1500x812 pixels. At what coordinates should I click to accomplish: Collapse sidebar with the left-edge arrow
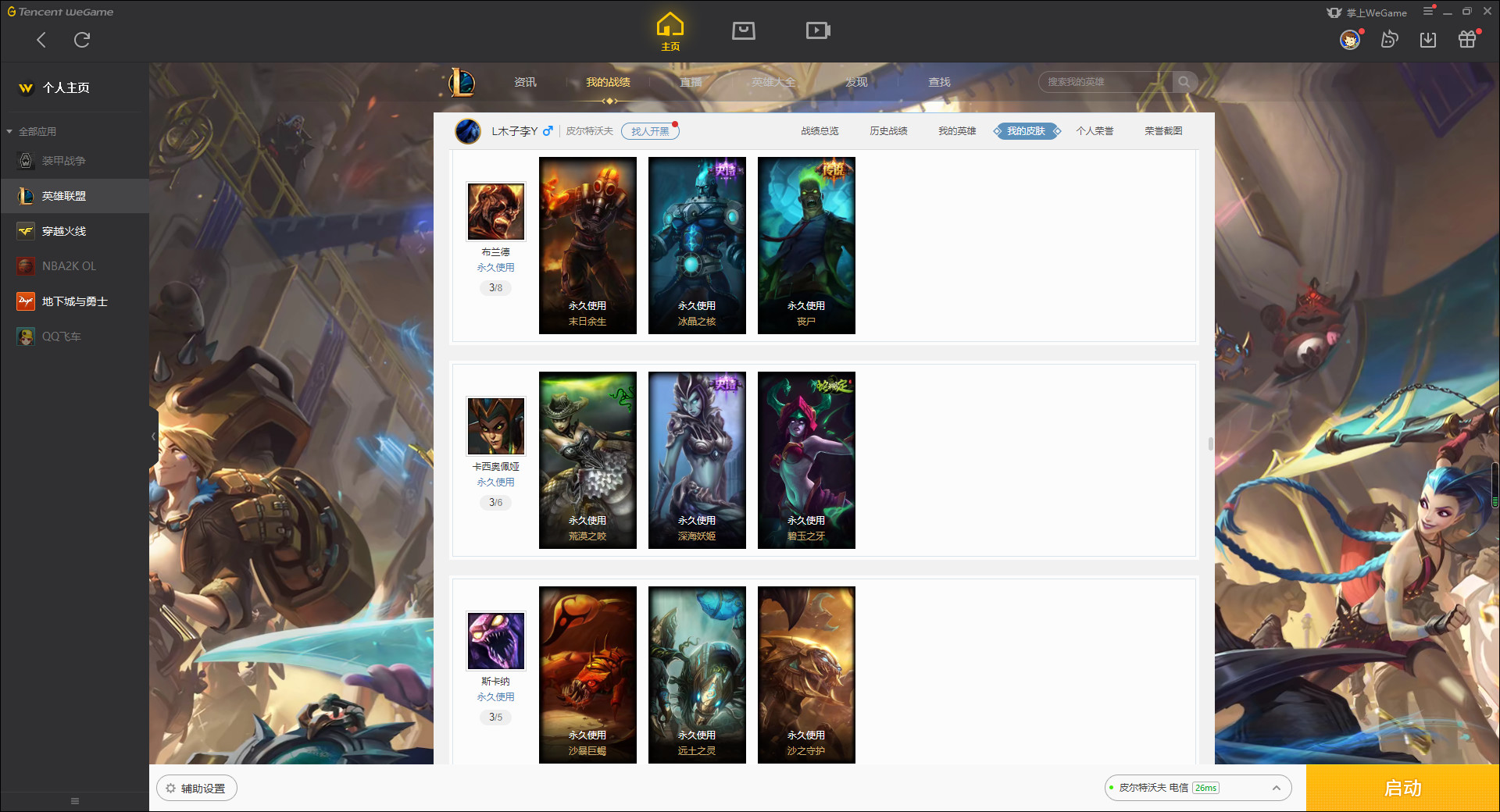click(153, 436)
